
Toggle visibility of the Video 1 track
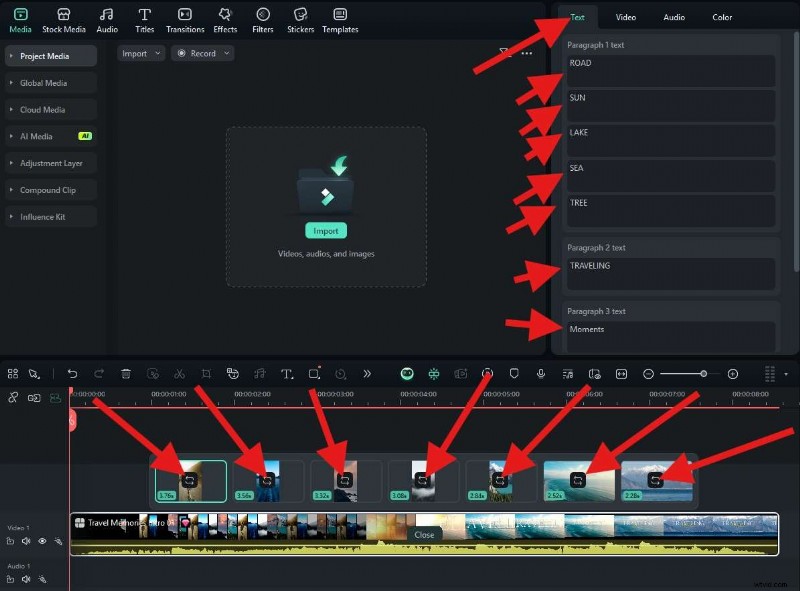[x=43, y=541]
